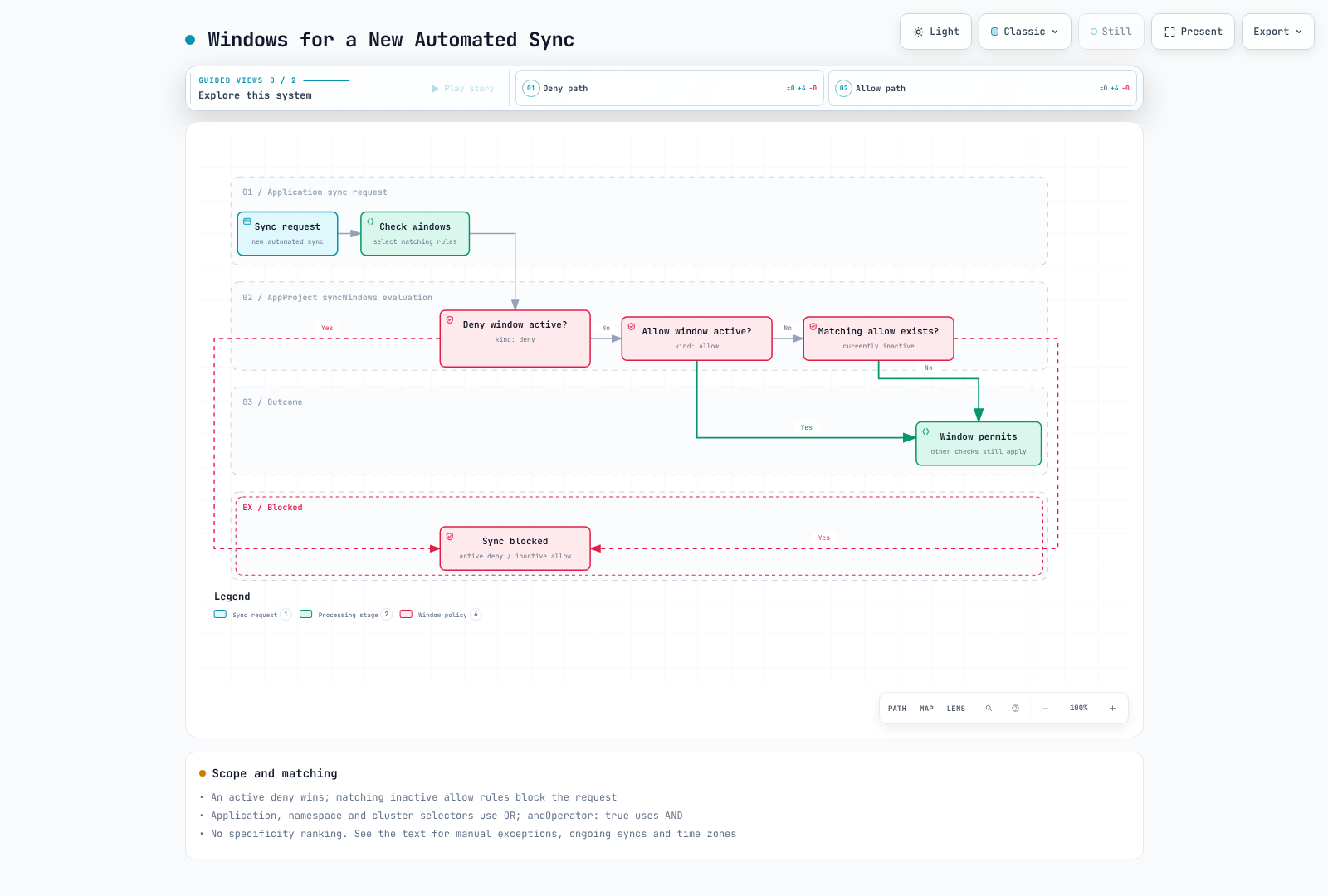Enter Present mode
The image size is (1328, 896).
click(1194, 32)
